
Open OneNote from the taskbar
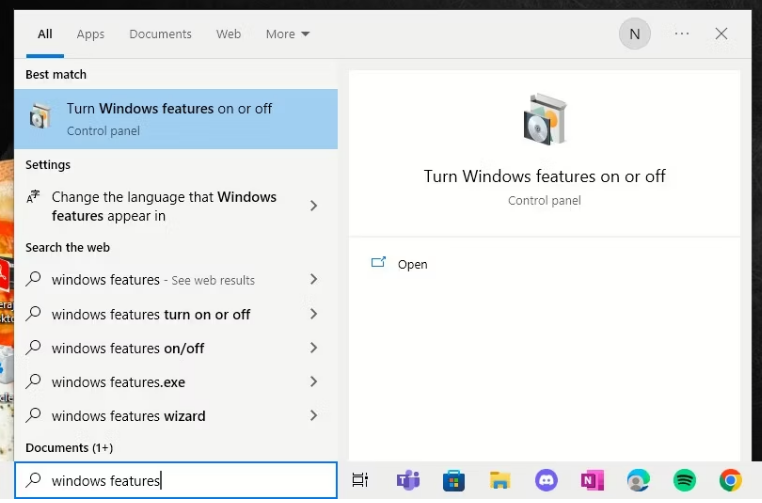(592, 481)
